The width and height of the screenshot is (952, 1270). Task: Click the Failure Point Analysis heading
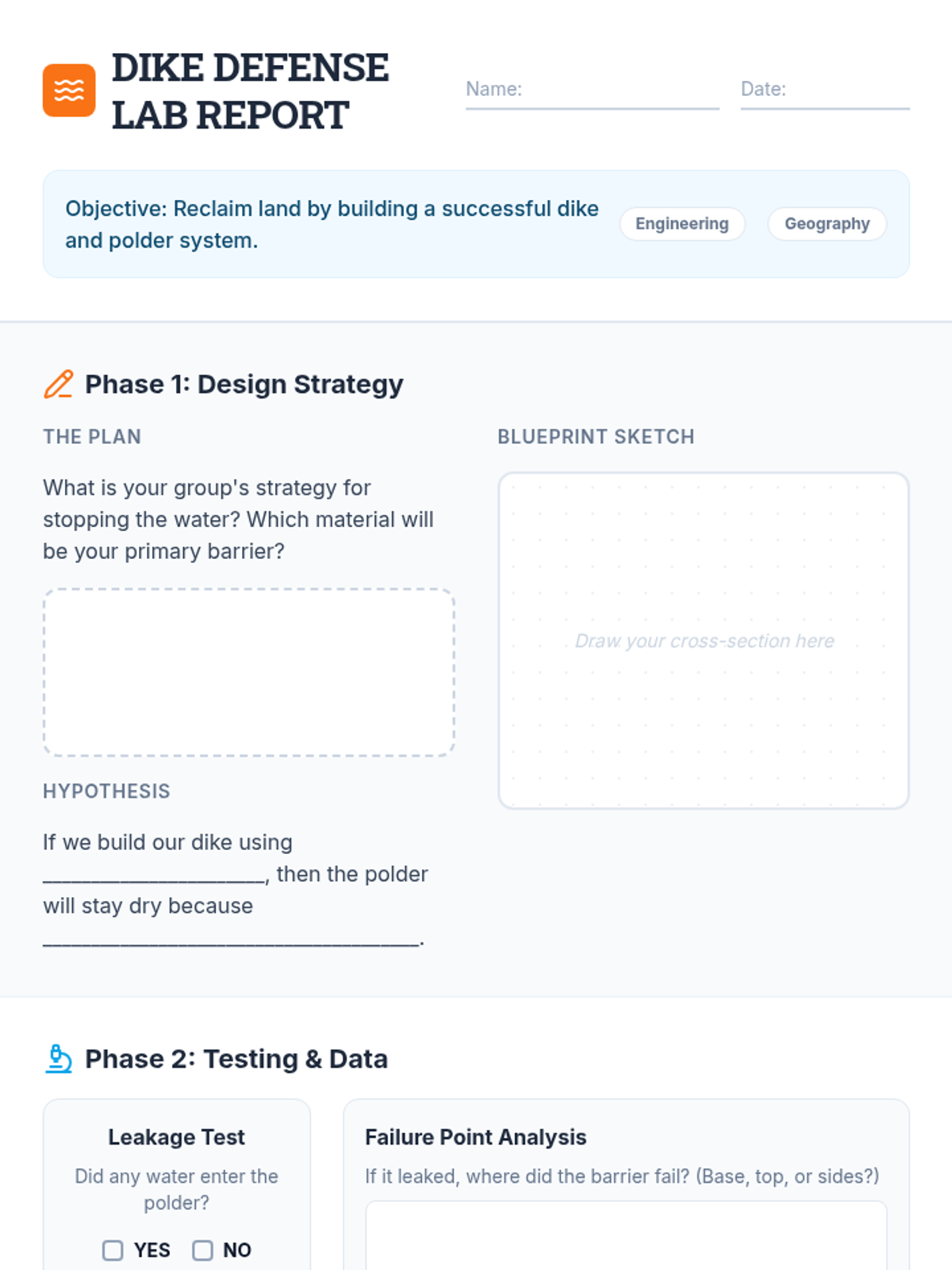coord(475,1137)
